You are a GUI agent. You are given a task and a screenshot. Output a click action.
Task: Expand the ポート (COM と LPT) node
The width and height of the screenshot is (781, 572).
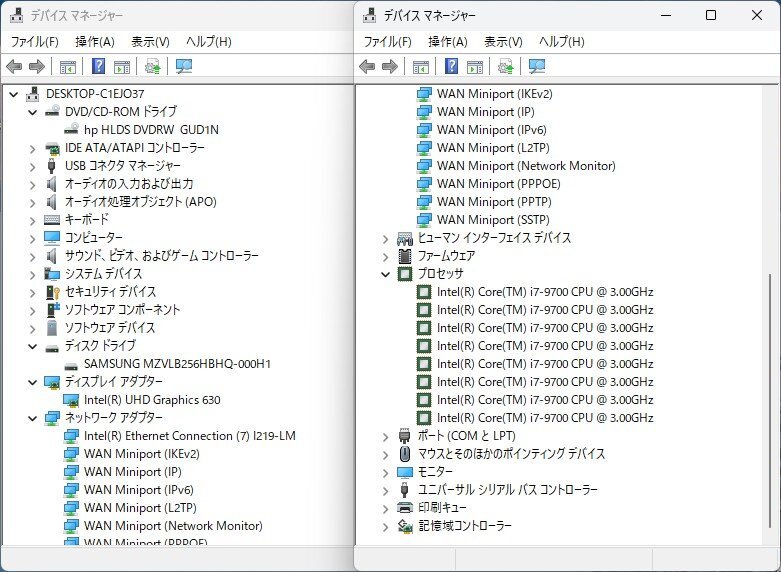coord(386,436)
